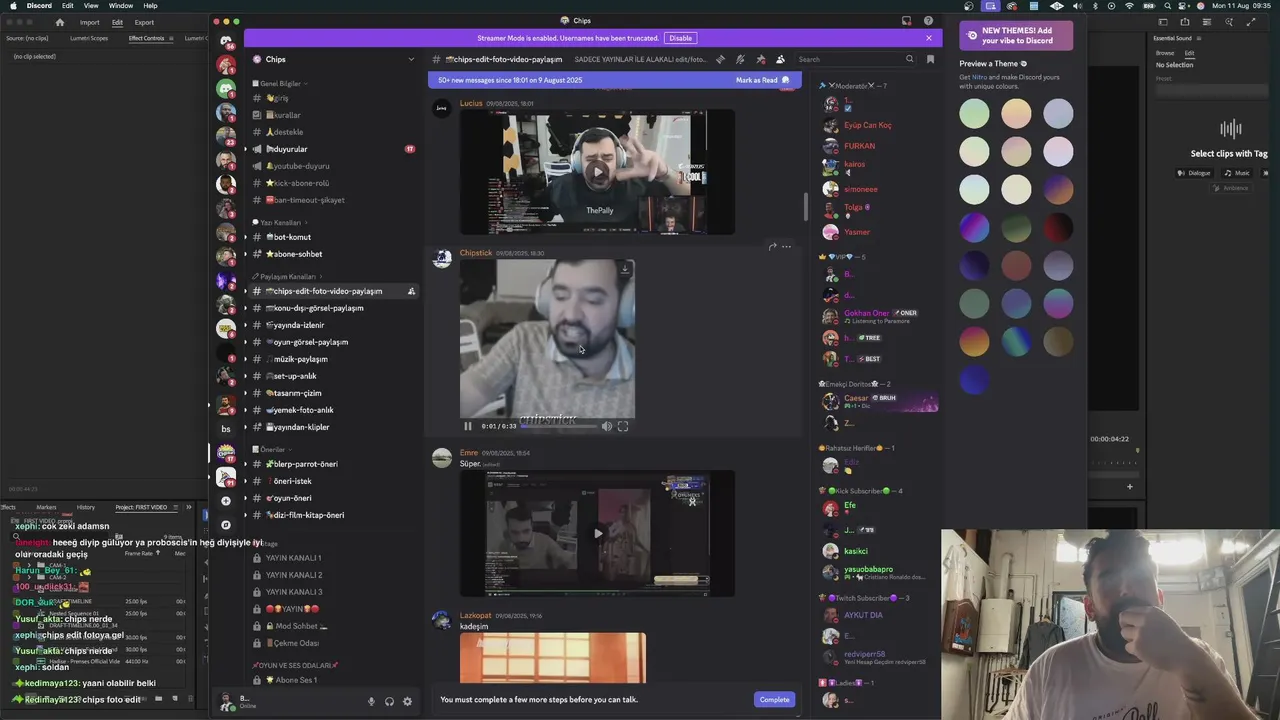The height and width of the screenshot is (720, 1280).
Task: Collapse the Paylaşım Kanalları category
Action: coord(288,276)
